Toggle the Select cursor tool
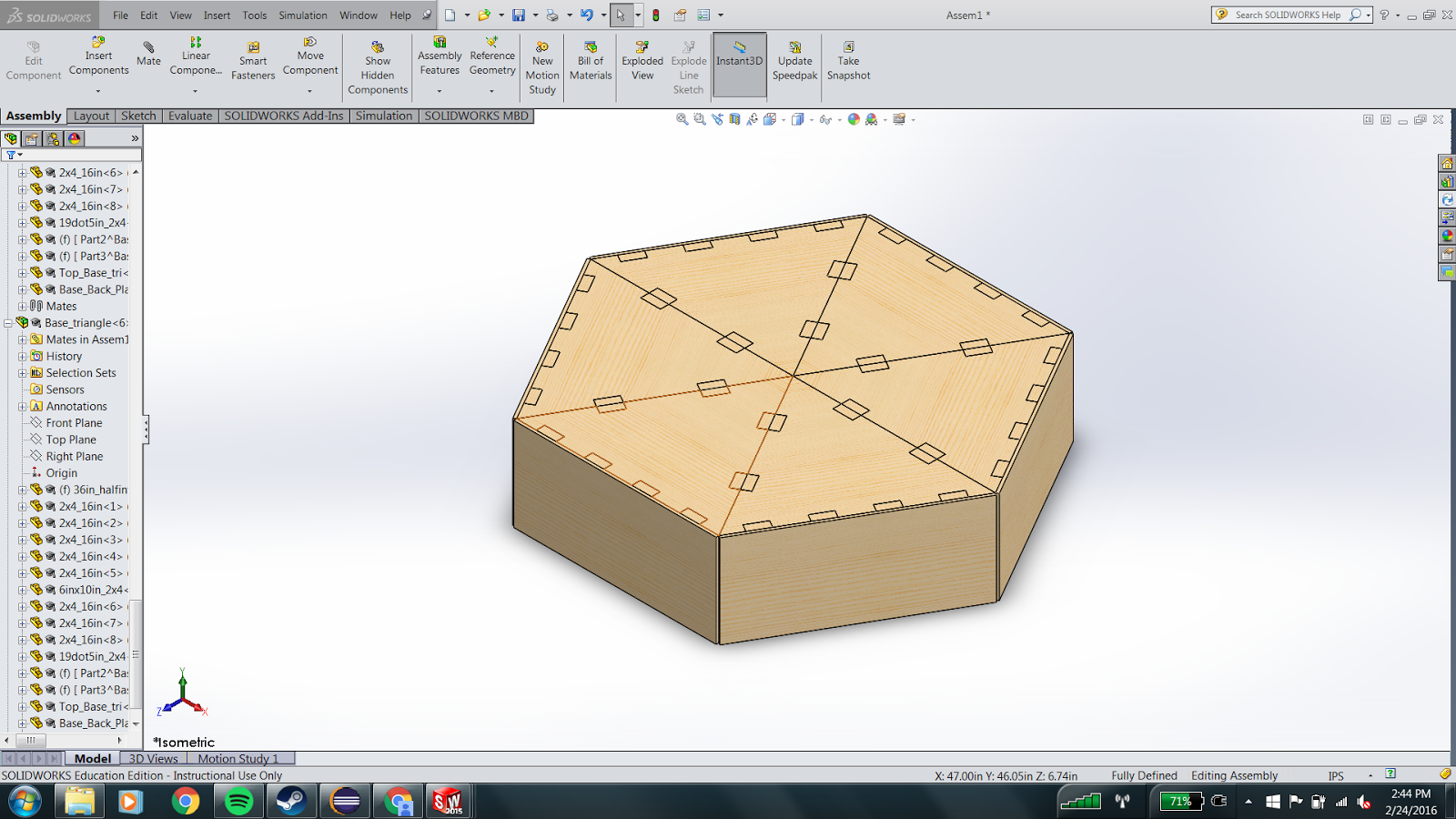The width and height of the screenshot is (1456, 819). (x=621, y=15)
